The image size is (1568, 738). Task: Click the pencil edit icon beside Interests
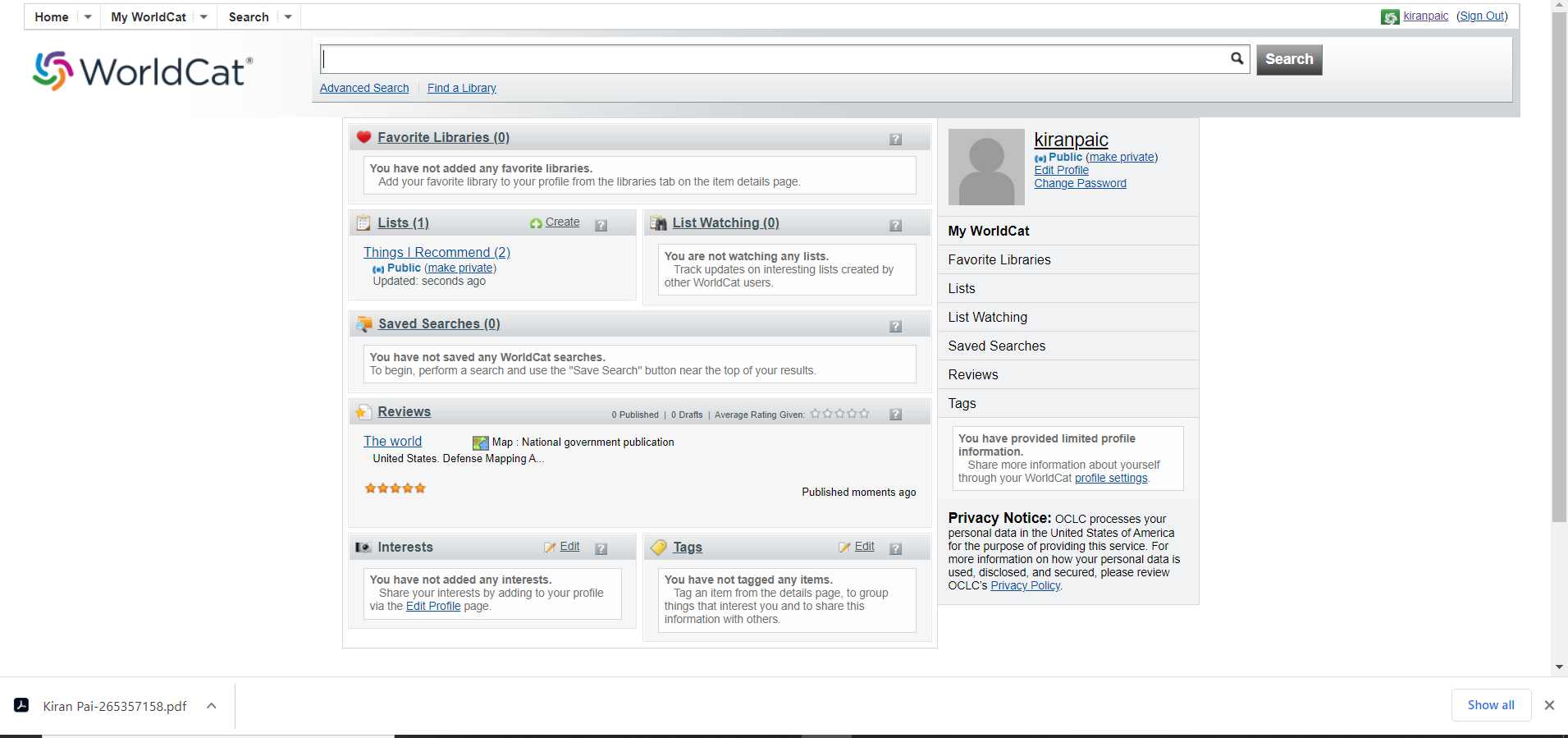pos(550,548)
